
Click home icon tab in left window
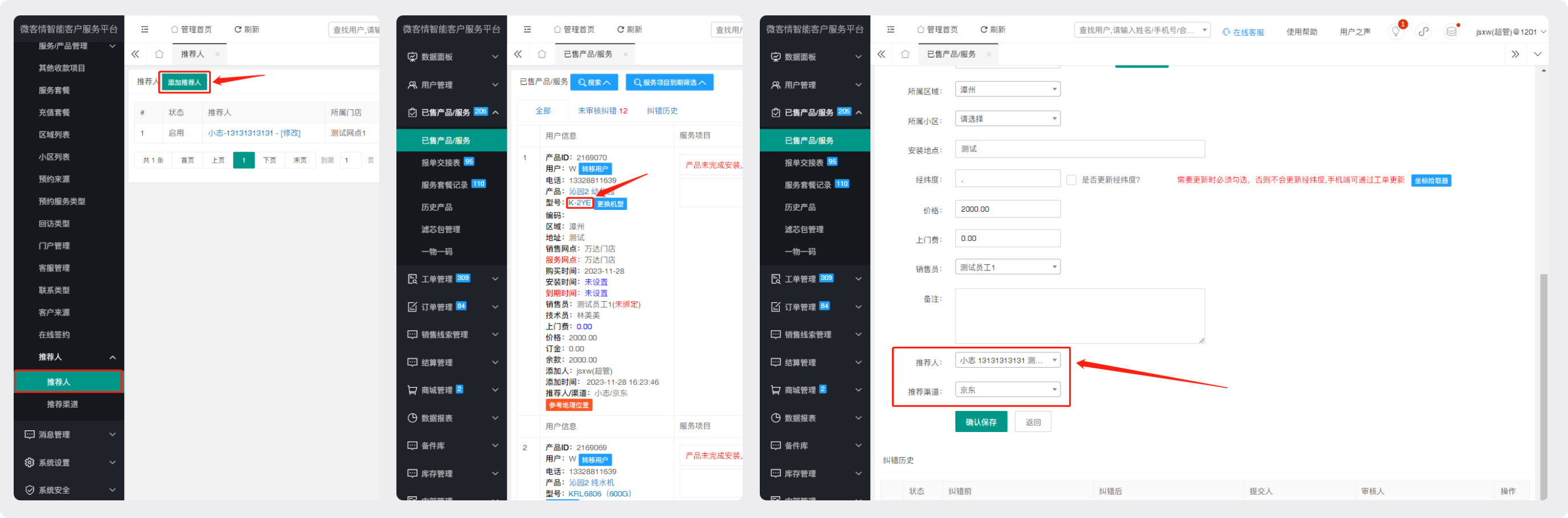pyautogui.click(x=159, y=54)
